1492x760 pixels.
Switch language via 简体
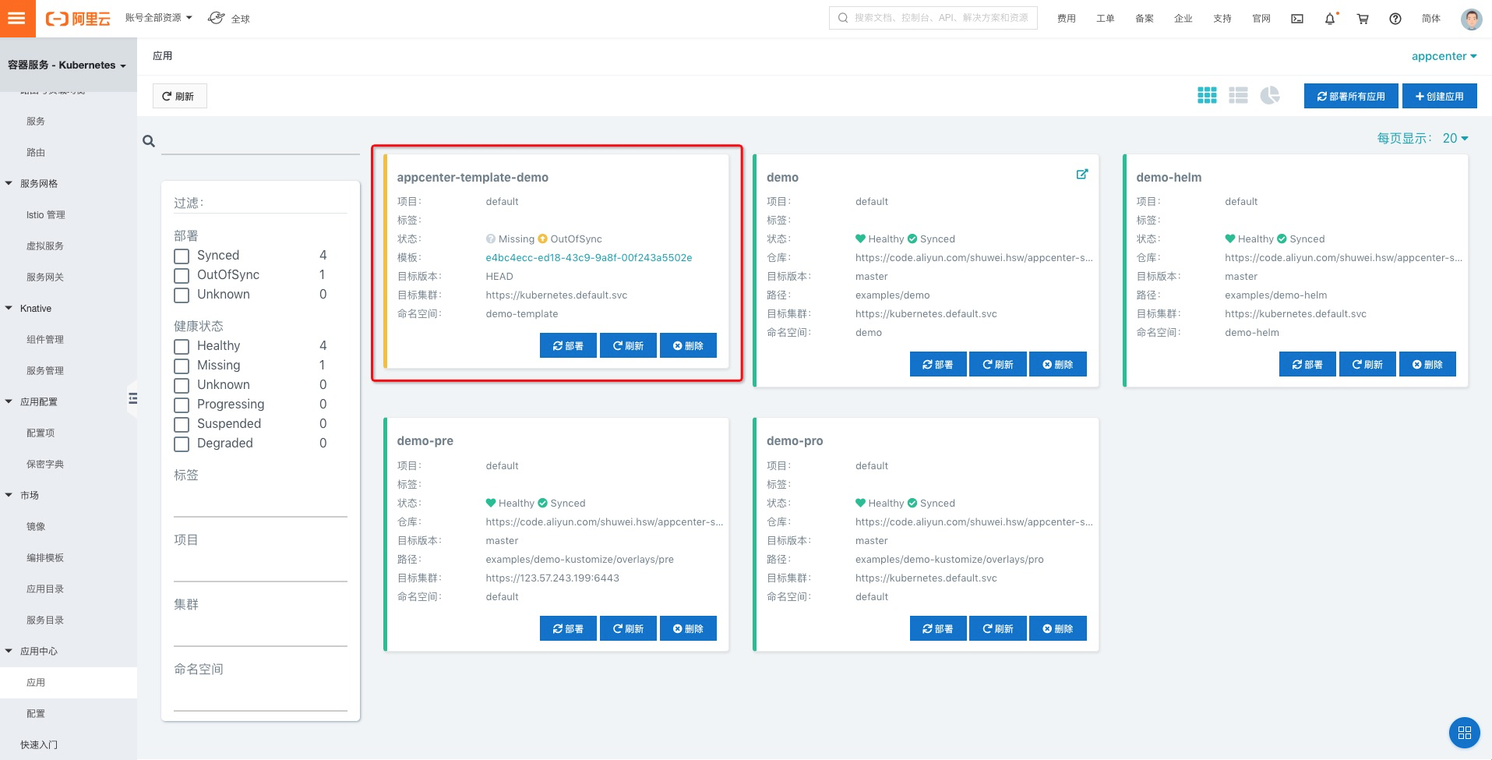pos(1432,19)
